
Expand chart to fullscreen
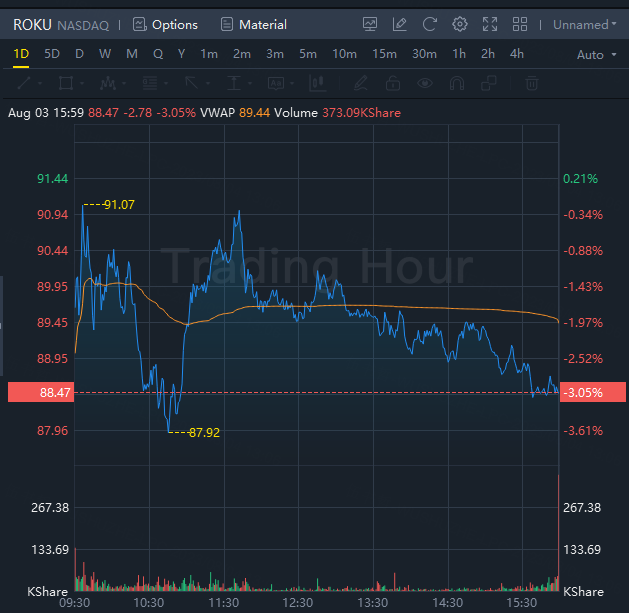490,24
